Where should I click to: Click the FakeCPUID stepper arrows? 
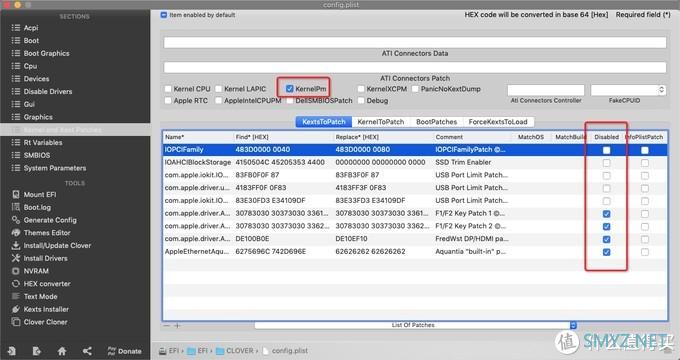661,90
